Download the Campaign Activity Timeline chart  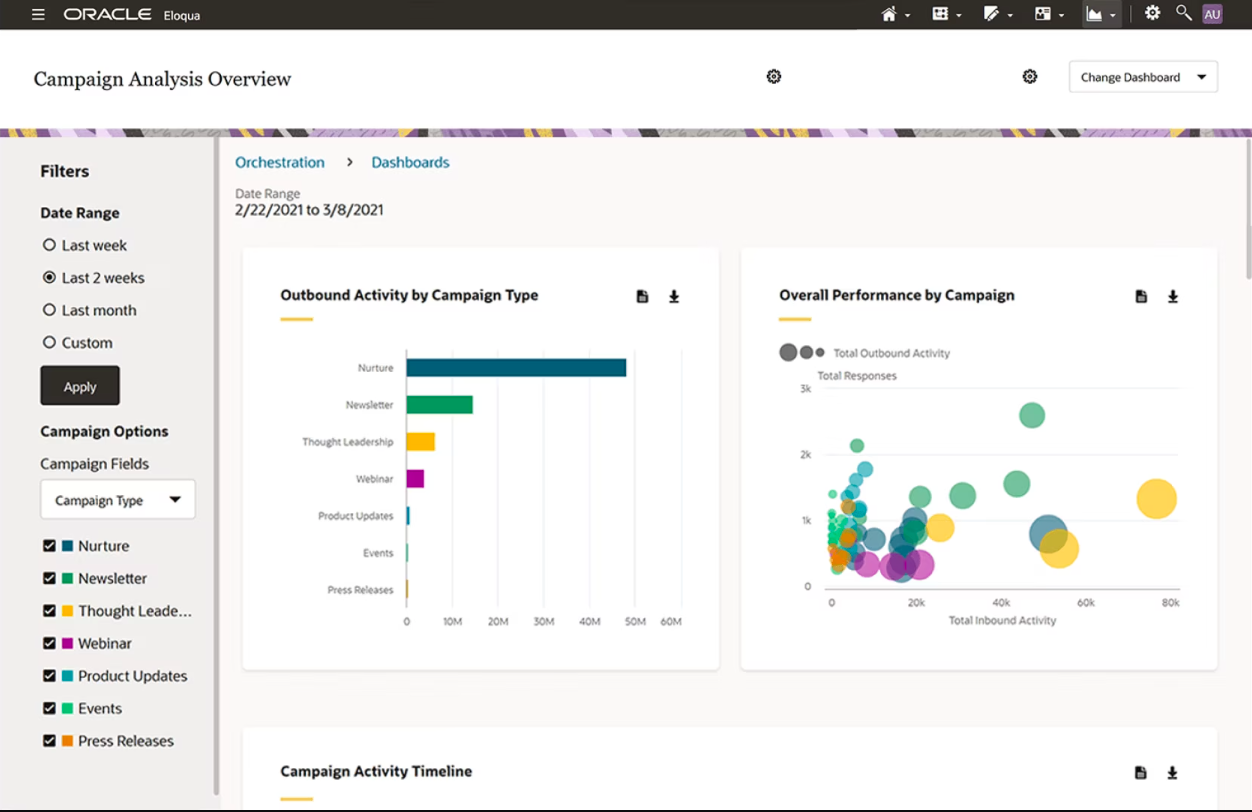(1173, 772)
